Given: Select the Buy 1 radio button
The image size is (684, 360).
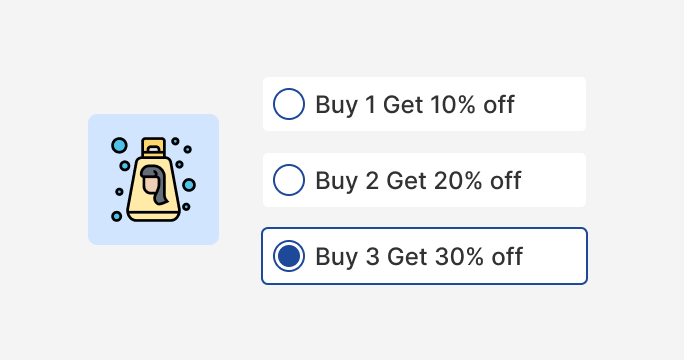Looking at the screenshot, I should coord(289,104).
